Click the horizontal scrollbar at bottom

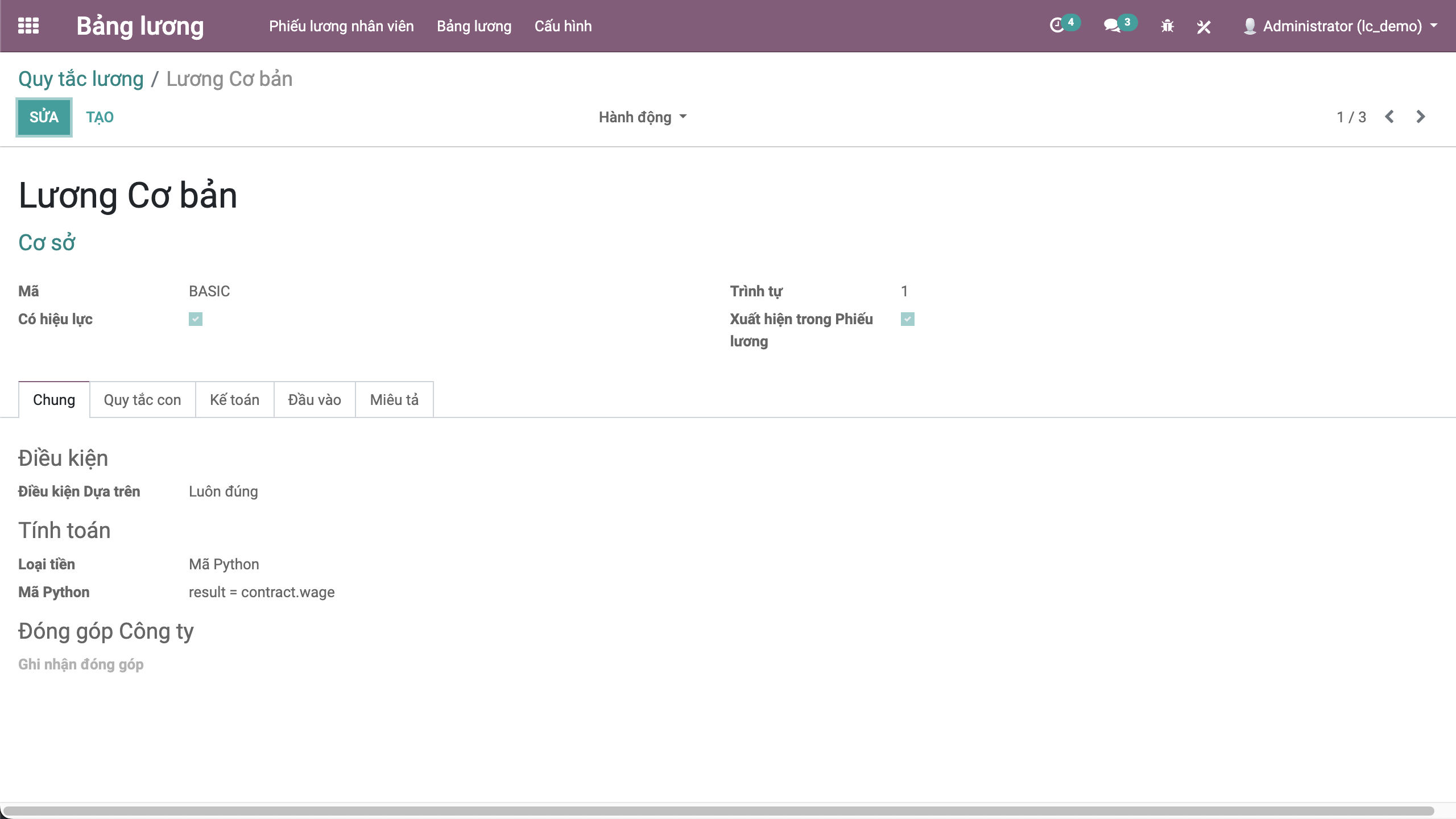(x=718, y=810)
